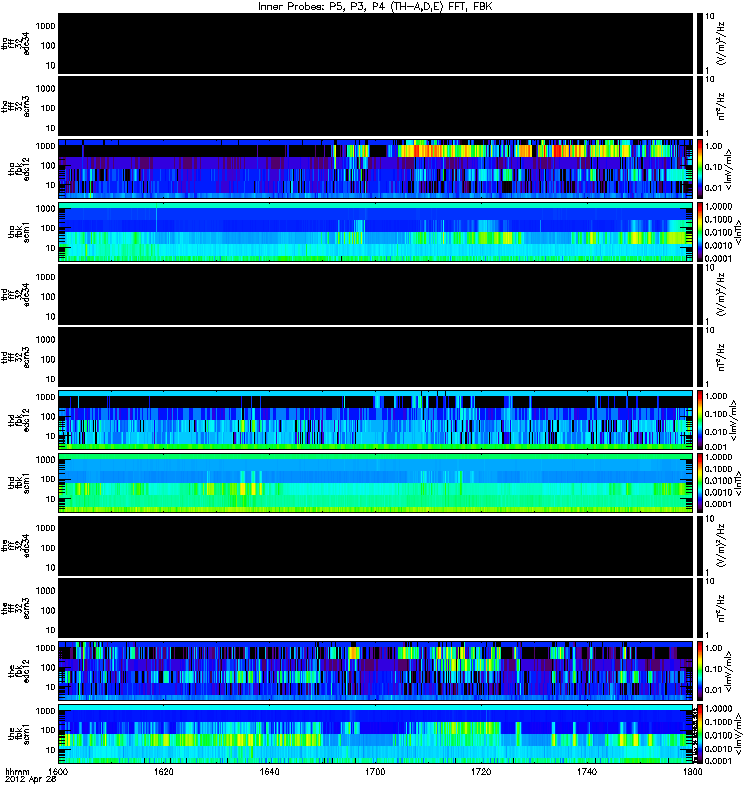Click the 0.001 value on thd edc12 color bar
This screenshot has height=800, width=750.
pyautogui.click(x=715, y=447)
